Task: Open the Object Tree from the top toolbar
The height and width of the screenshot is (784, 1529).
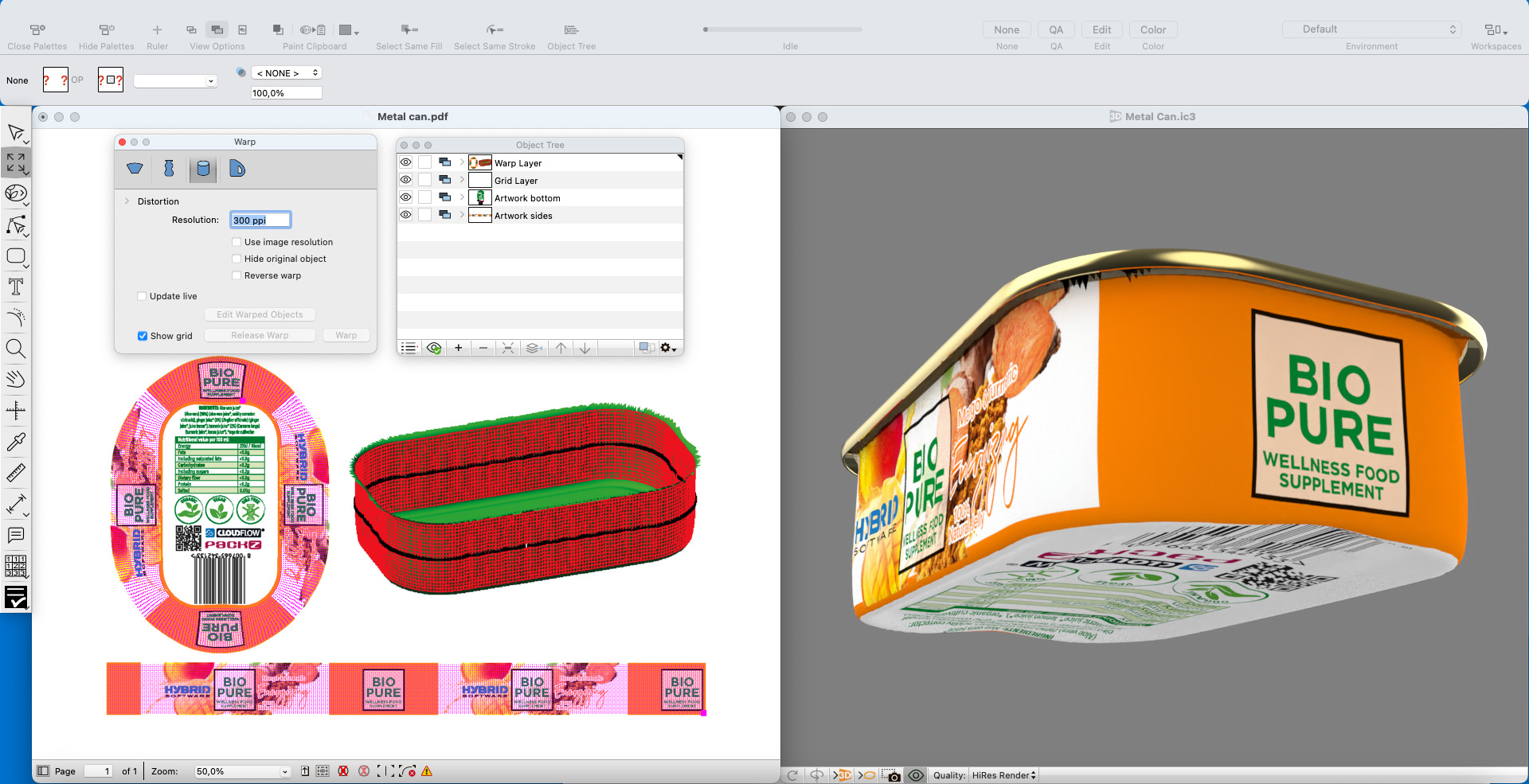Action: pos(571,30)
